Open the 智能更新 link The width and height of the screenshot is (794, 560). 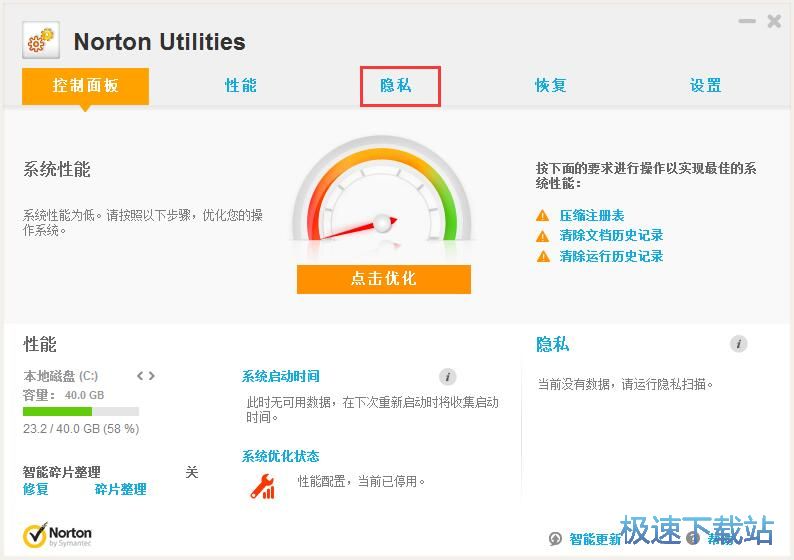click(595, 539)
